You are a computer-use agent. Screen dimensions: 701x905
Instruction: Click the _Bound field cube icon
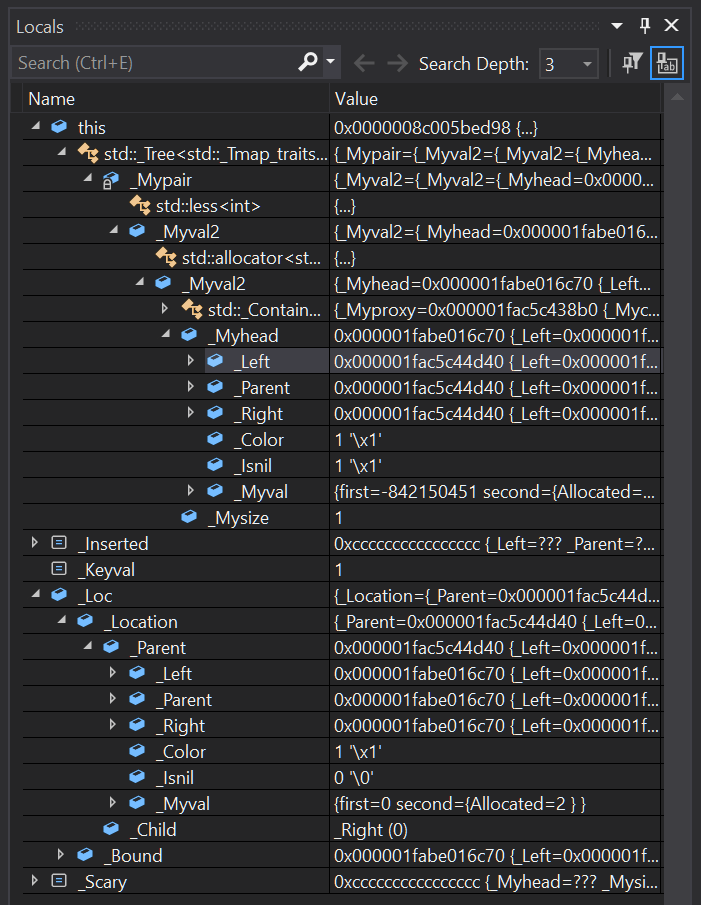85,854
